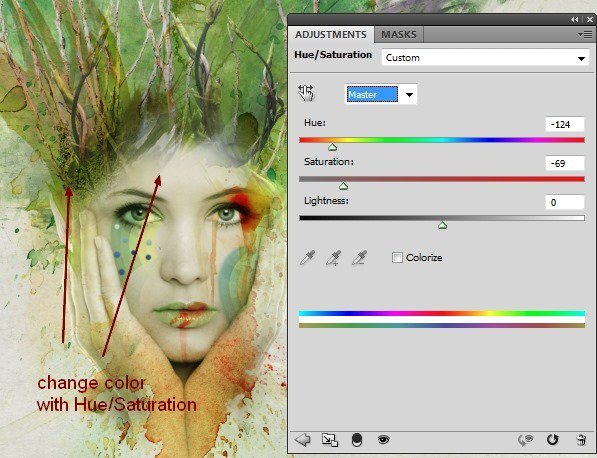Select the Adjustments tab
The width and height of the screenshot is (597, 458).
point(330,35)
